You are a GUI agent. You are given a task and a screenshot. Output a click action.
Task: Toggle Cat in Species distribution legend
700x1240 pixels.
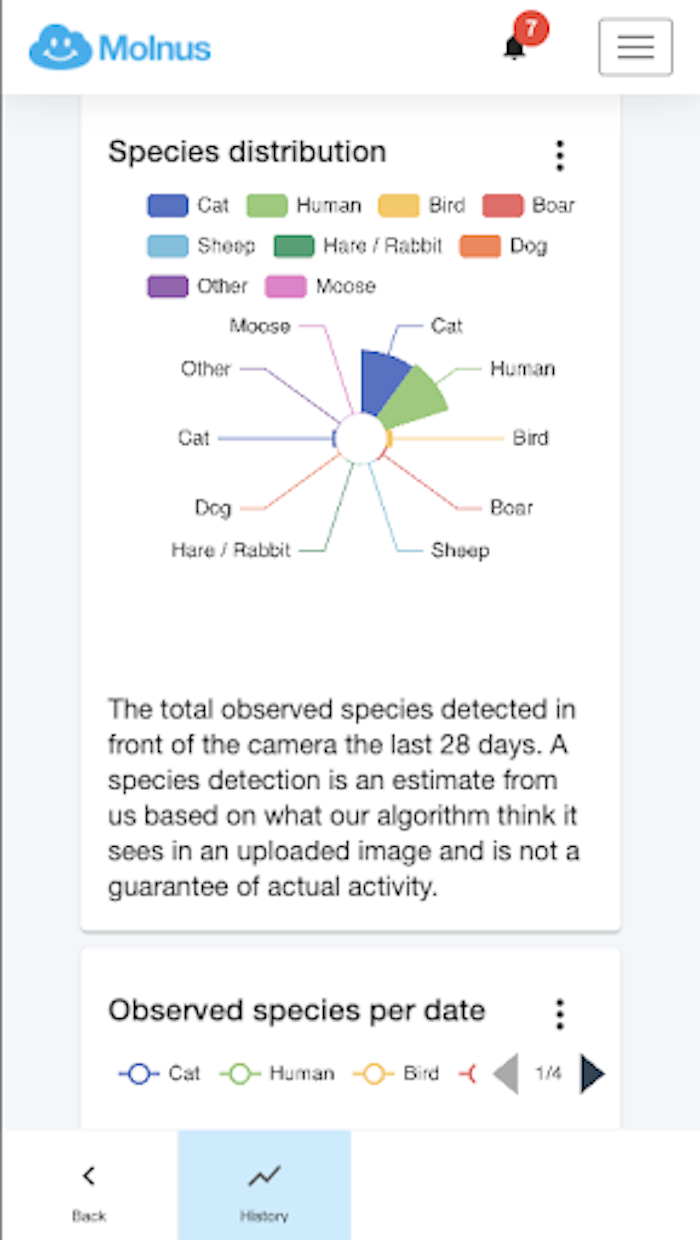[x=168, y=206]
